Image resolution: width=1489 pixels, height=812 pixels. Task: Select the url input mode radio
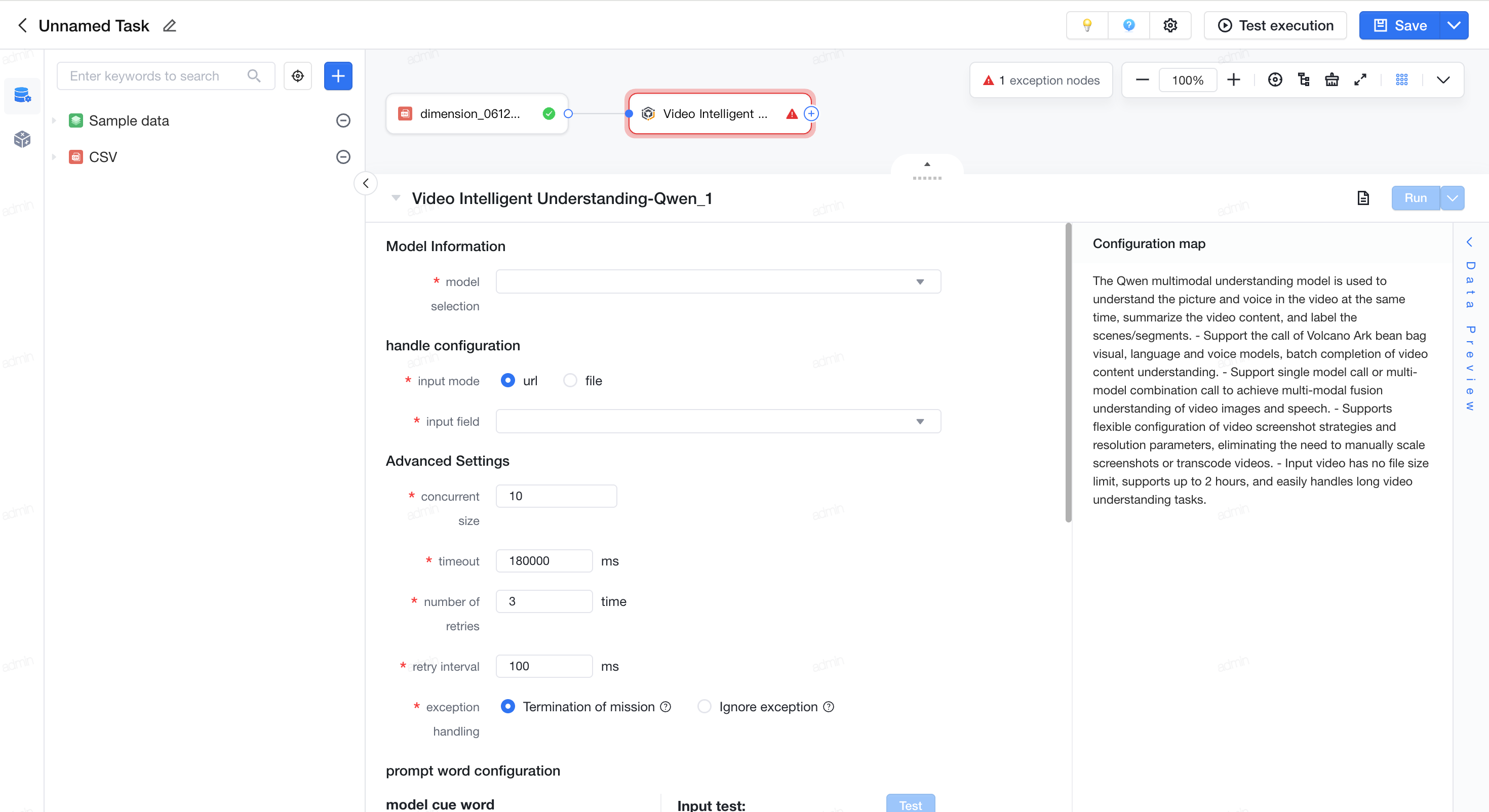pos(507,380)
